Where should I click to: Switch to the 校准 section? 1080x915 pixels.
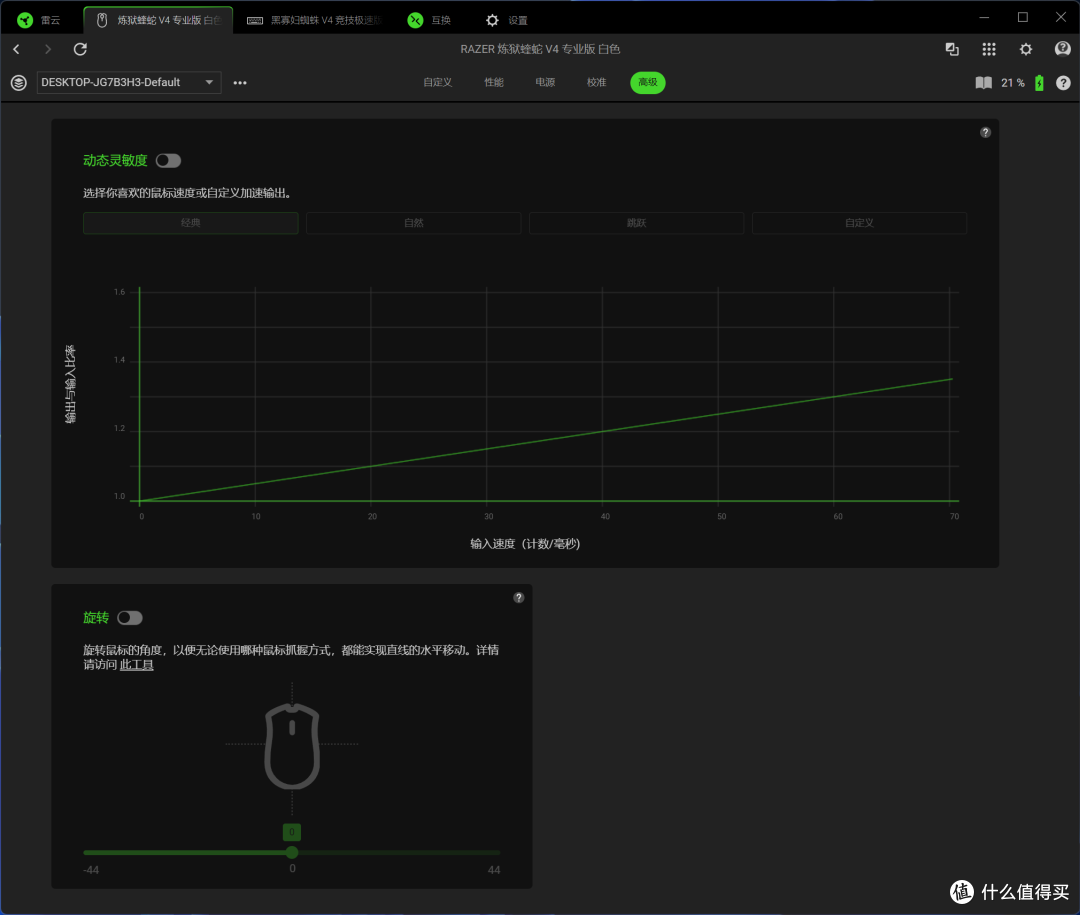click(x=596, y=83)
